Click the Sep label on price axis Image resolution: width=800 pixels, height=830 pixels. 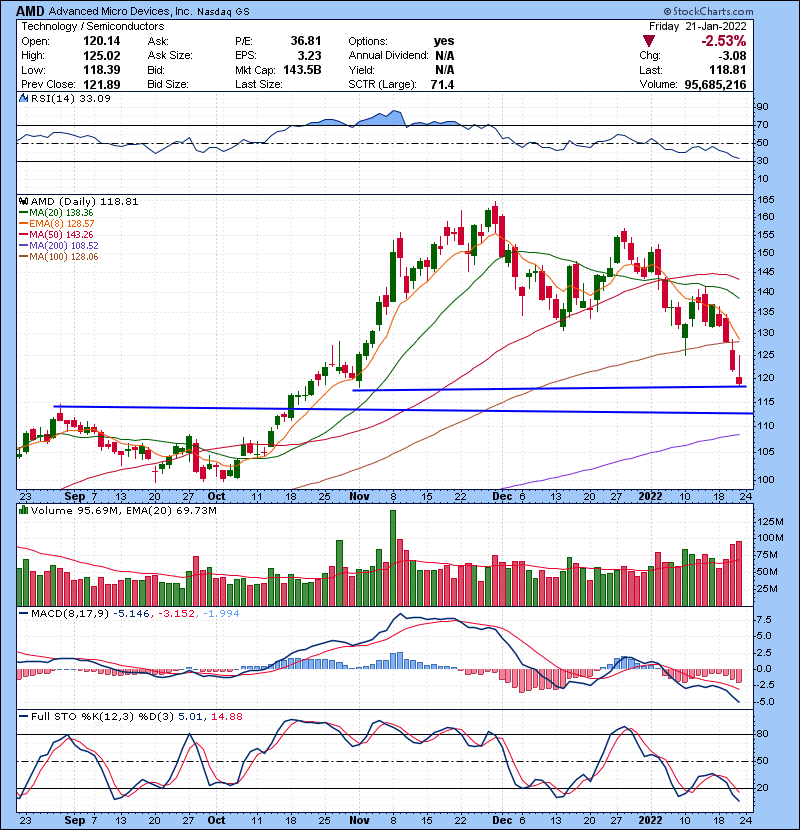(x=74, y=496)
